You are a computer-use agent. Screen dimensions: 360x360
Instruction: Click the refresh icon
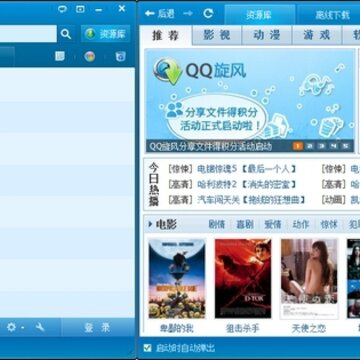coord(208,13)
